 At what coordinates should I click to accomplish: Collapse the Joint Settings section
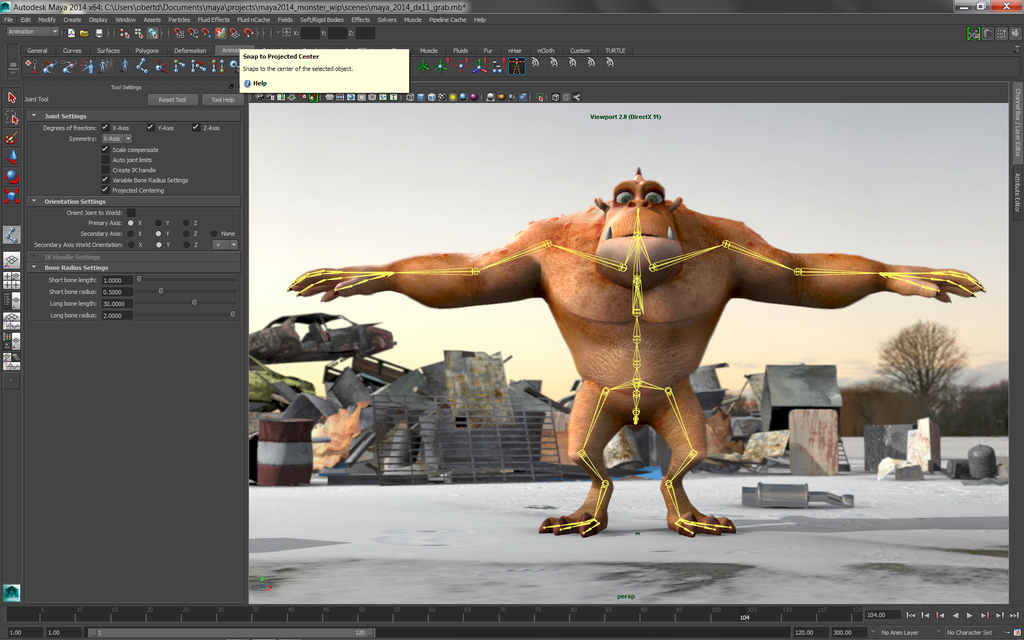[34, 116]
